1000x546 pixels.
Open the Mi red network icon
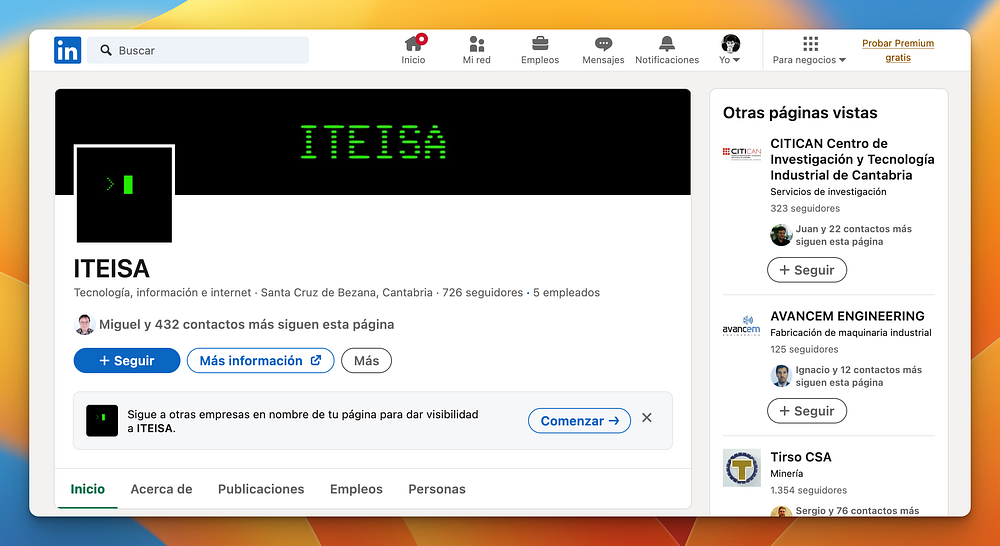tap(476, 43)
